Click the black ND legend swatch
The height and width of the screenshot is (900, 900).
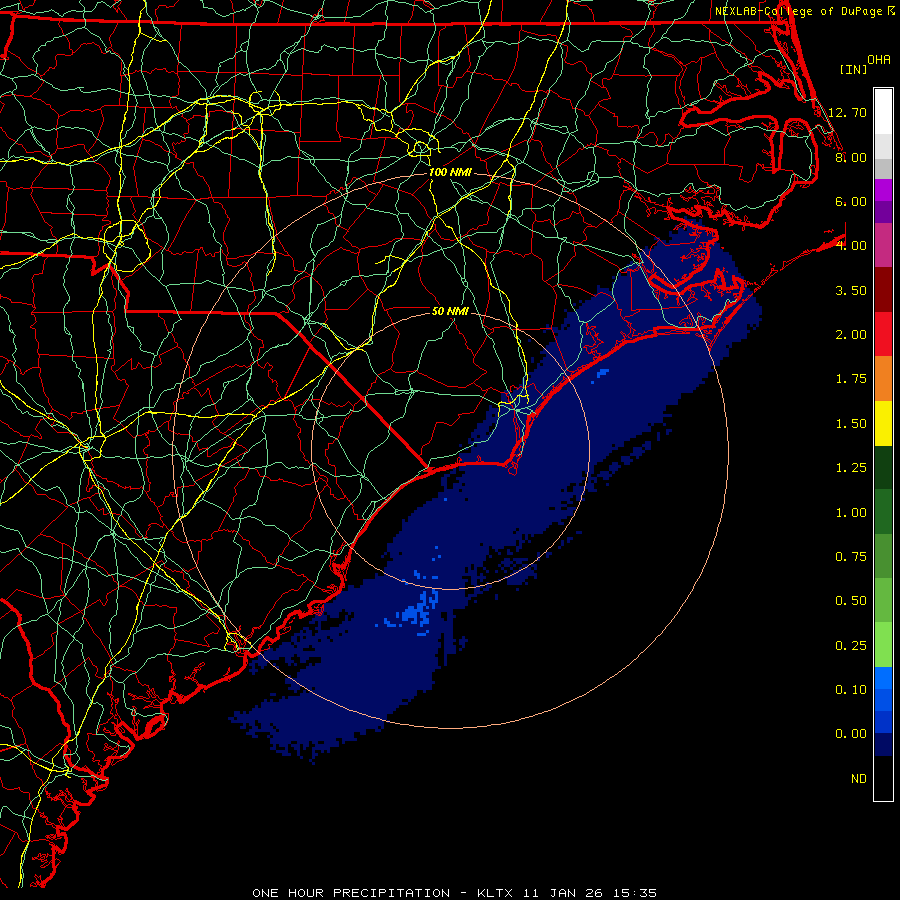(x=883, y=778)
